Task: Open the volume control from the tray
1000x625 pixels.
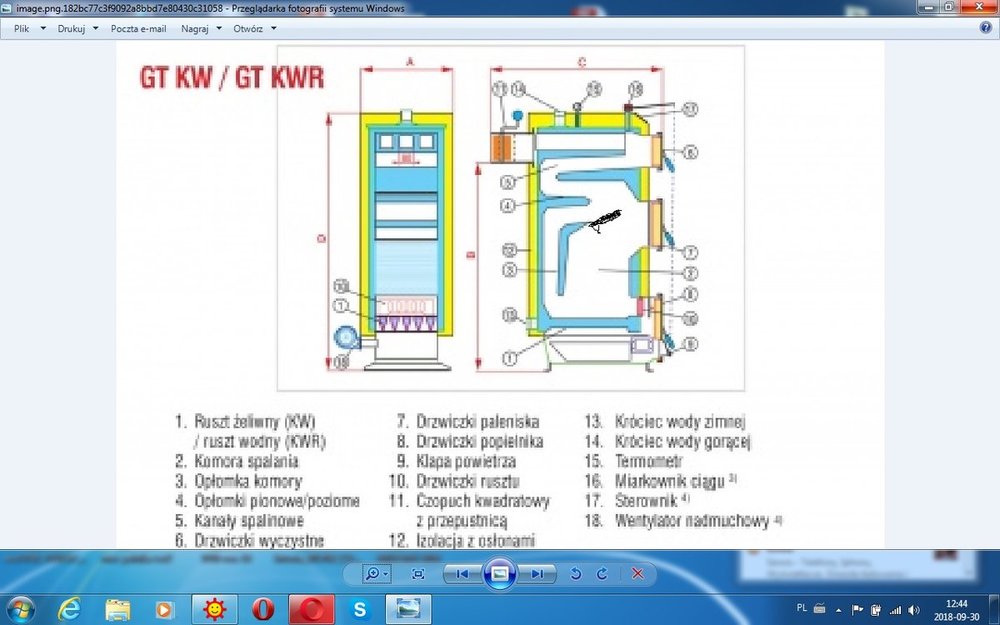Action: pyautogui.click(x=914, y=607)
